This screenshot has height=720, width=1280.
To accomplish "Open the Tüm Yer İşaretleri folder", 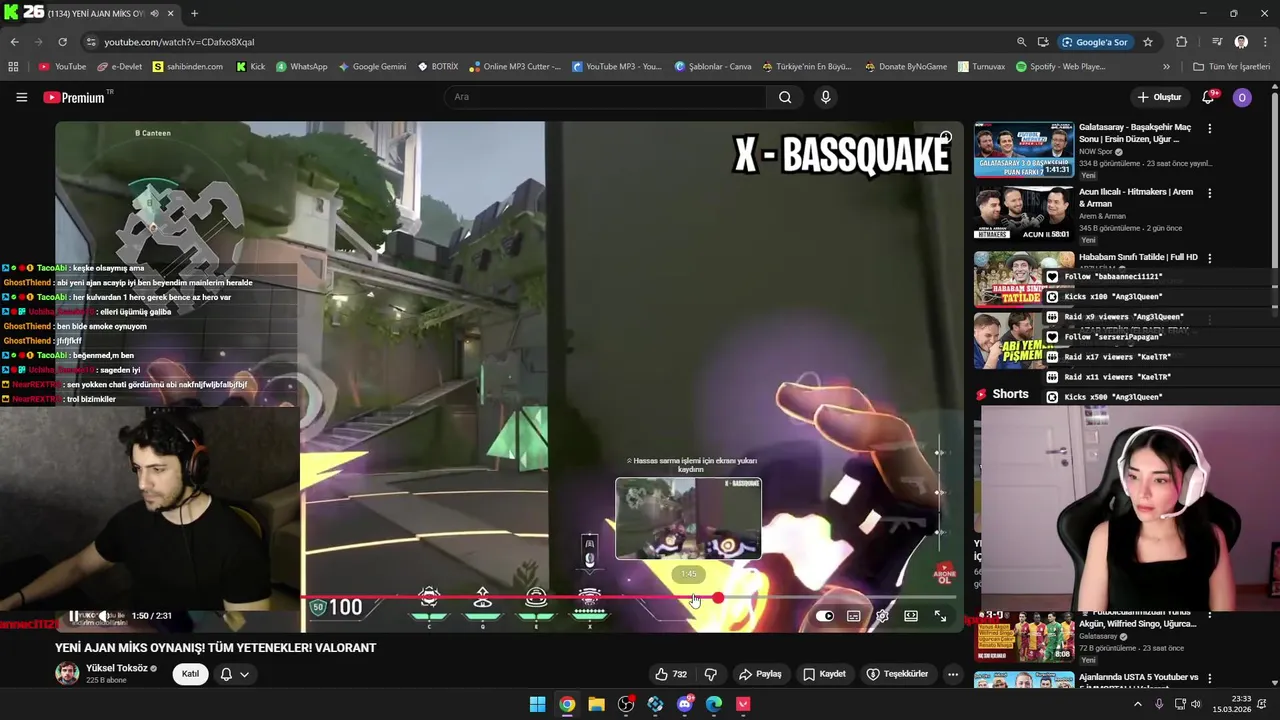I will click(x=1231, y=67).
